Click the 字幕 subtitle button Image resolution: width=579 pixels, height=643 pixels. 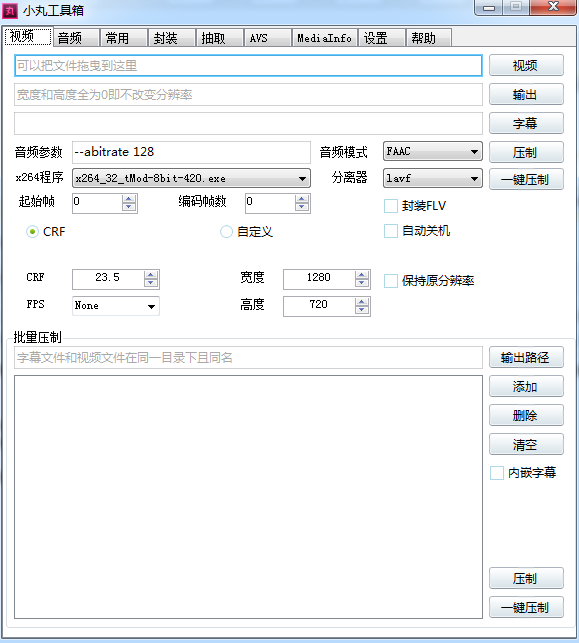[x=526, y=123]
